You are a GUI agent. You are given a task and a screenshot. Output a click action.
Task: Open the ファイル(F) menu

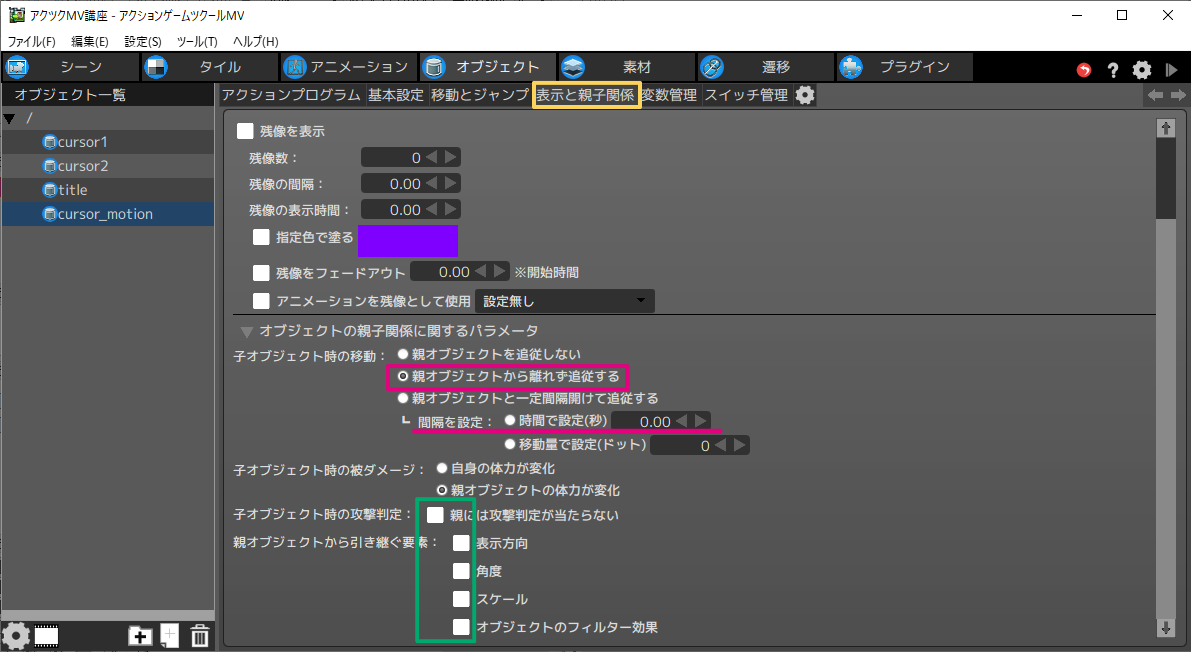[32, 41]
